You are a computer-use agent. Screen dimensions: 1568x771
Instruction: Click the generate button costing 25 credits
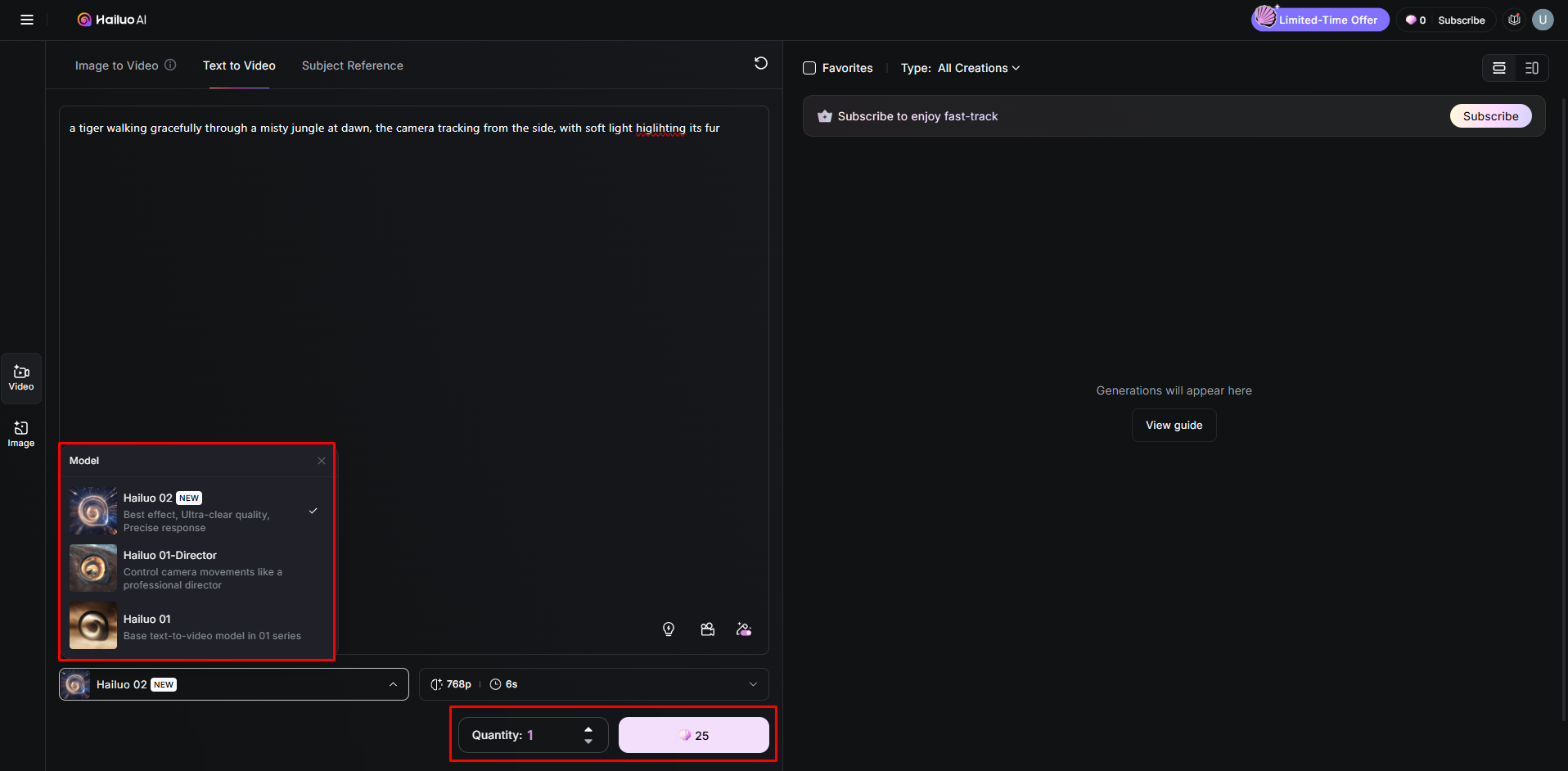694,735
